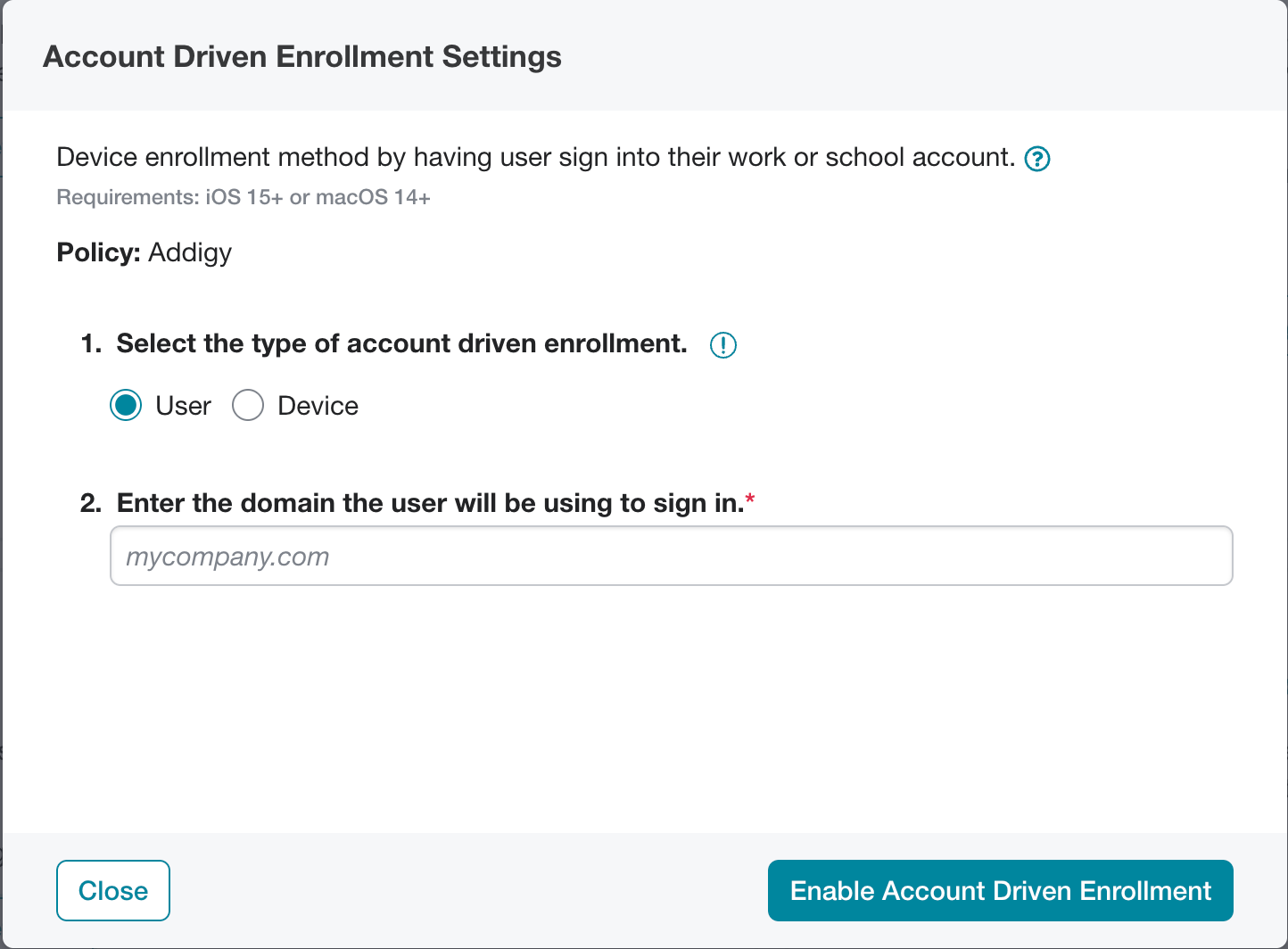Focus the mycompany.com domain input field
The height and width of the screenshot is (949, 1288).
672,557
